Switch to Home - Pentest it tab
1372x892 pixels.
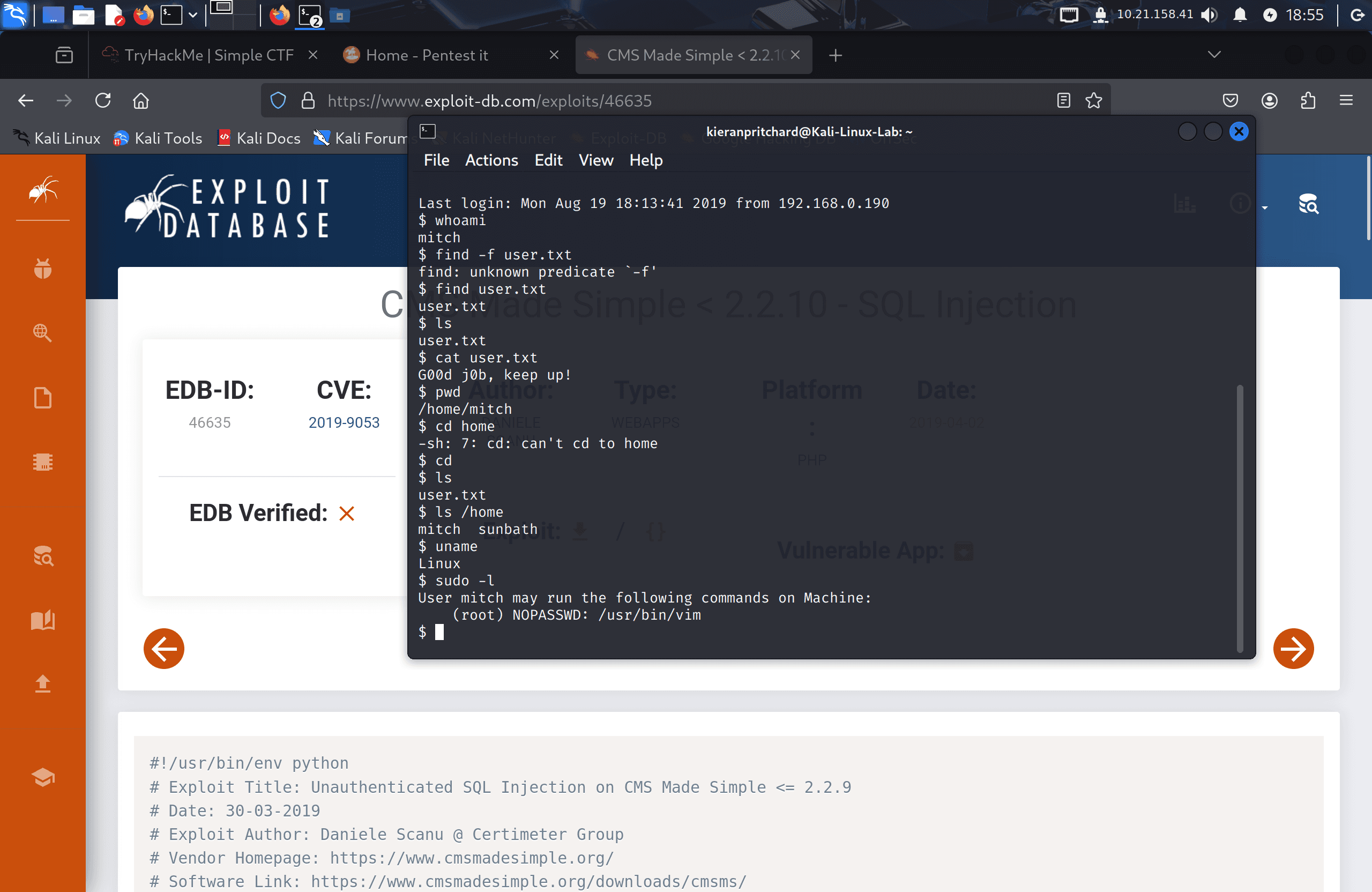pyautogui.click(x=427, y=55)
